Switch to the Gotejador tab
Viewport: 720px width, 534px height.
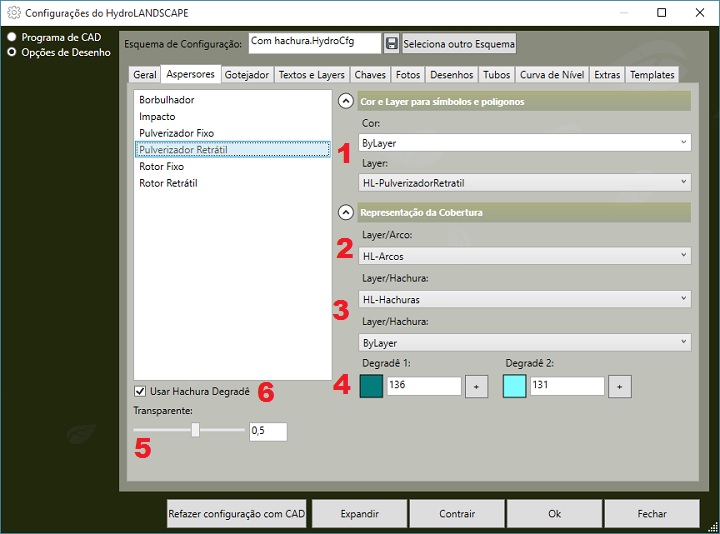coord(247,75)
